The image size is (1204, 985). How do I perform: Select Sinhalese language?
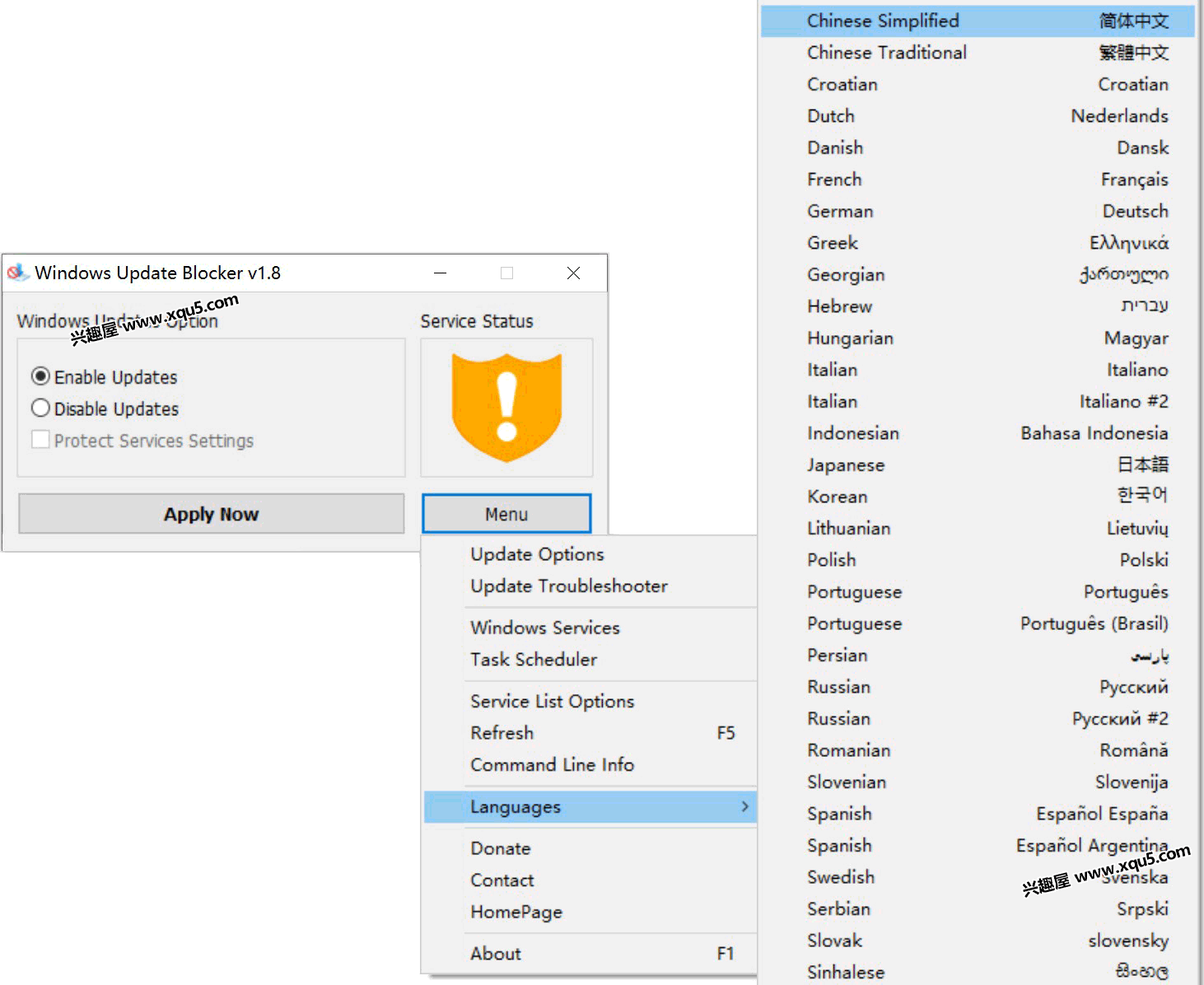978,971
